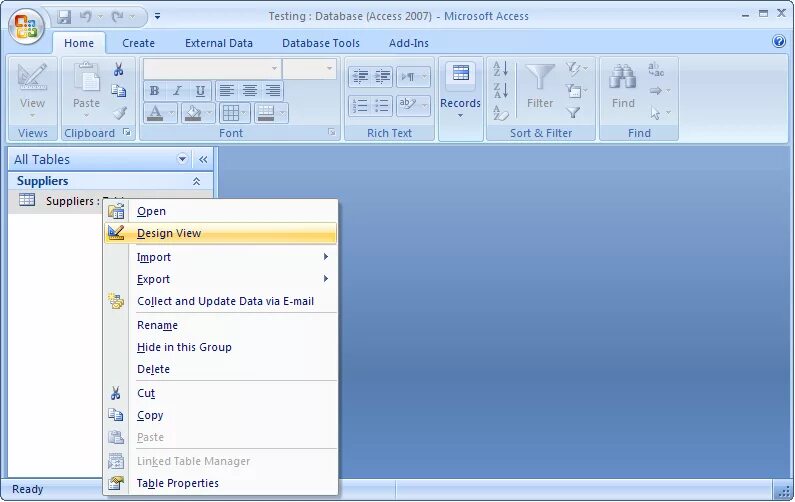Click the Toggle Filter funnel
The image size is (795, 502).
(x=573, y=113)
